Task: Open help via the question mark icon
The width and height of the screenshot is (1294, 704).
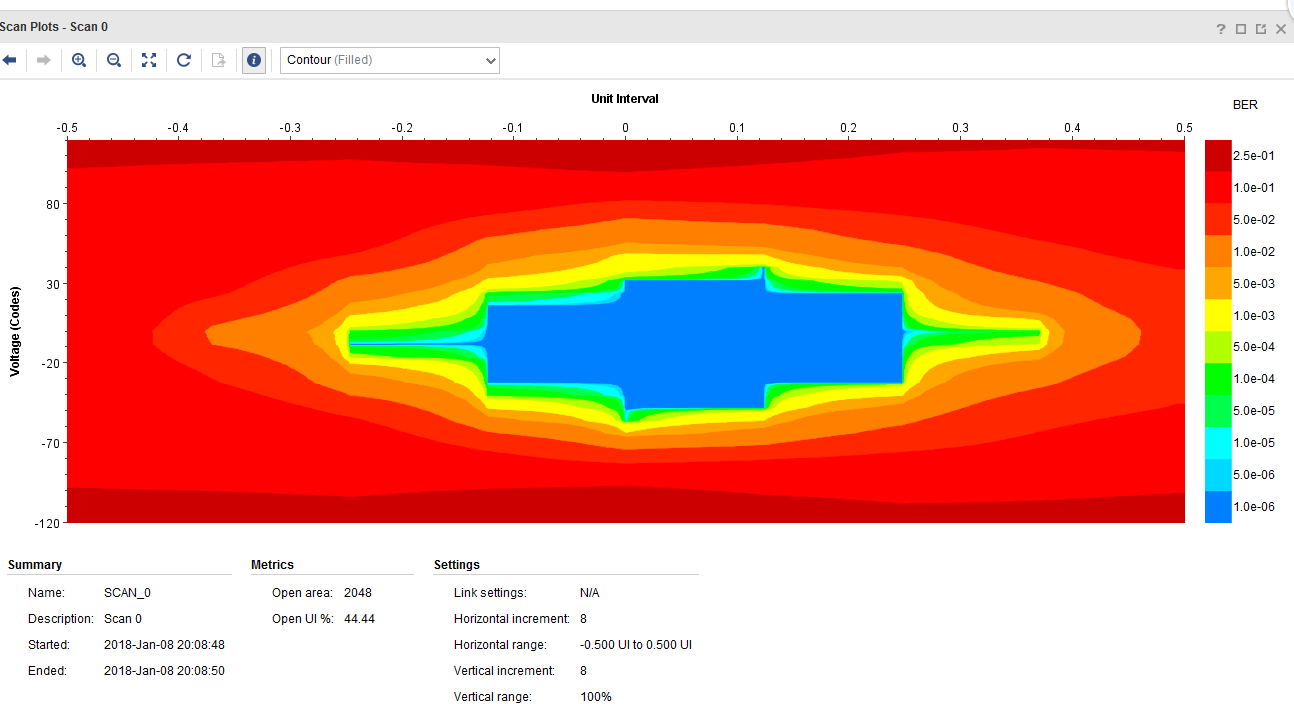Action: (1221, 29)
